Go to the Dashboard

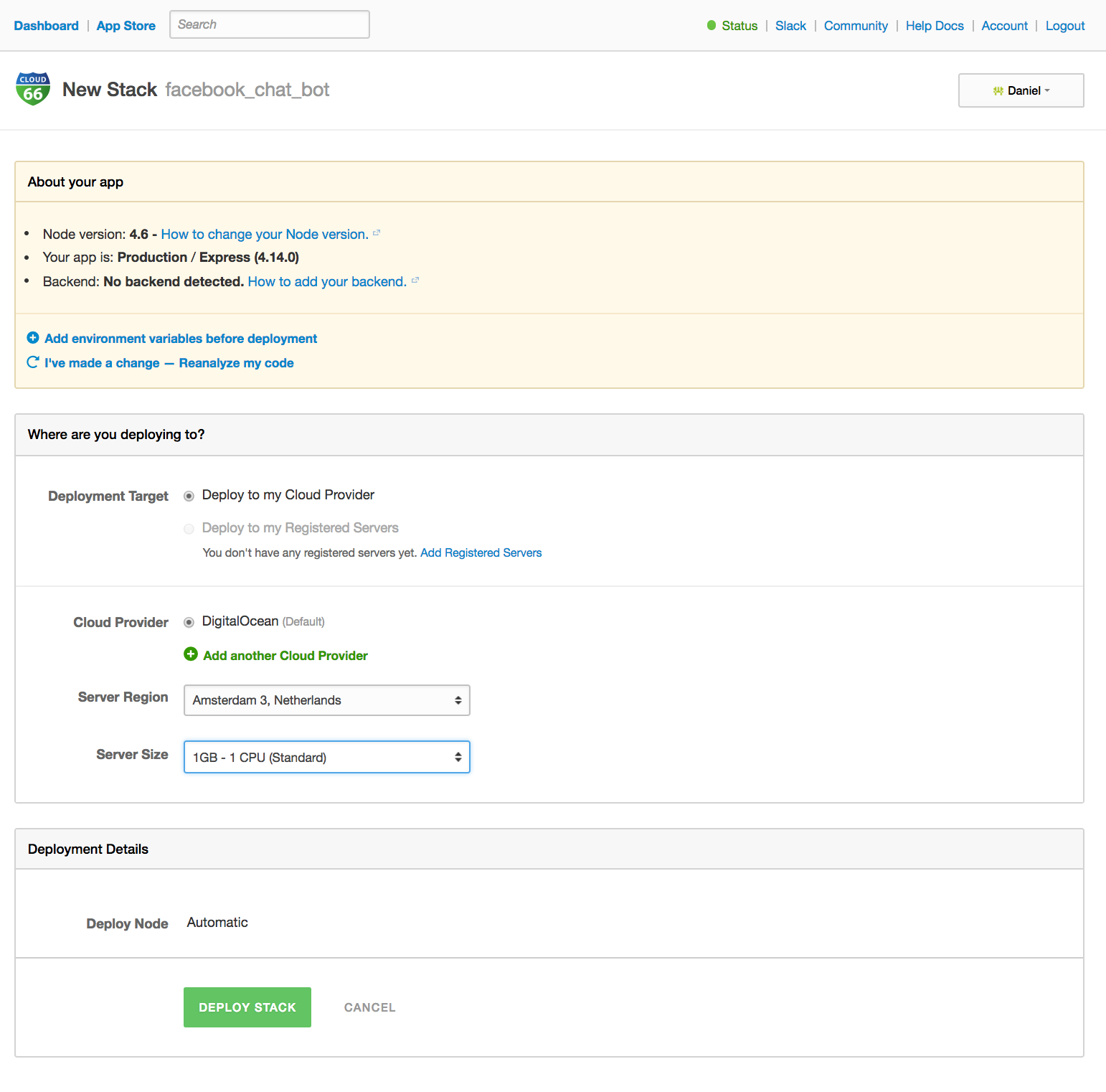click(47, 26)
